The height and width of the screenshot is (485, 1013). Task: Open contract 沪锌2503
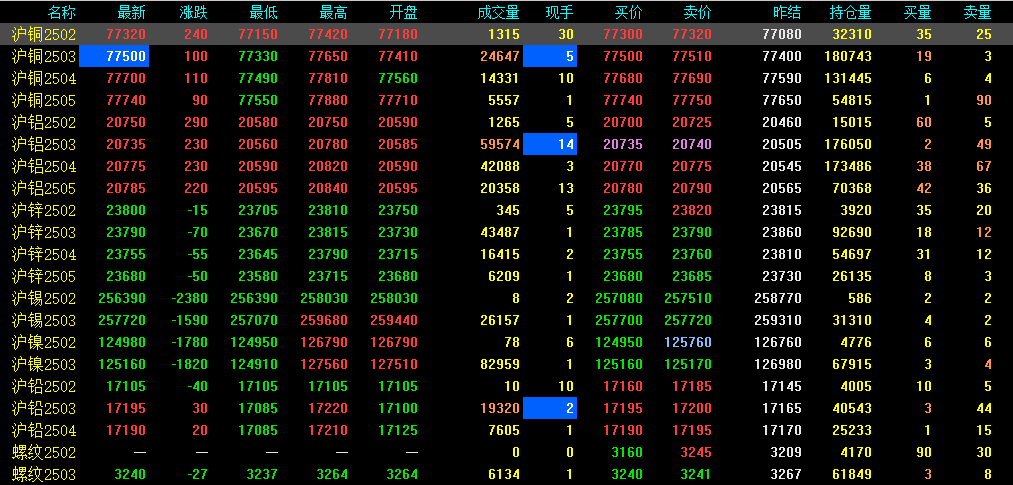pos(44,232)
